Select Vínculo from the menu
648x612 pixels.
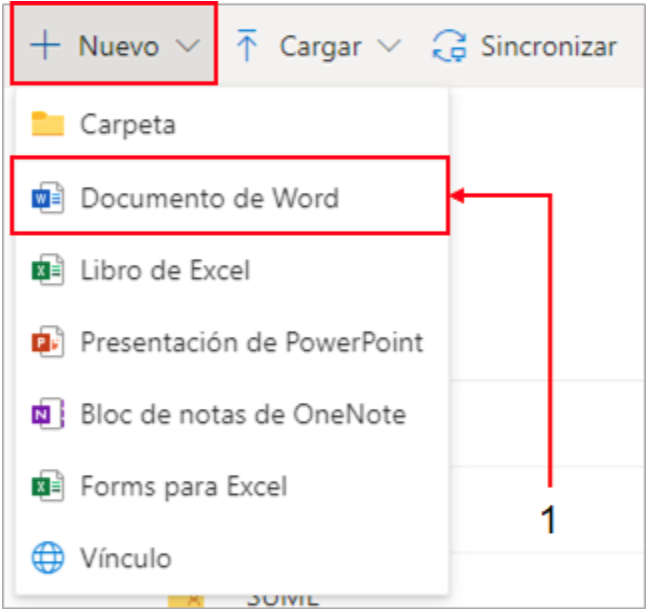pos(232,557)
